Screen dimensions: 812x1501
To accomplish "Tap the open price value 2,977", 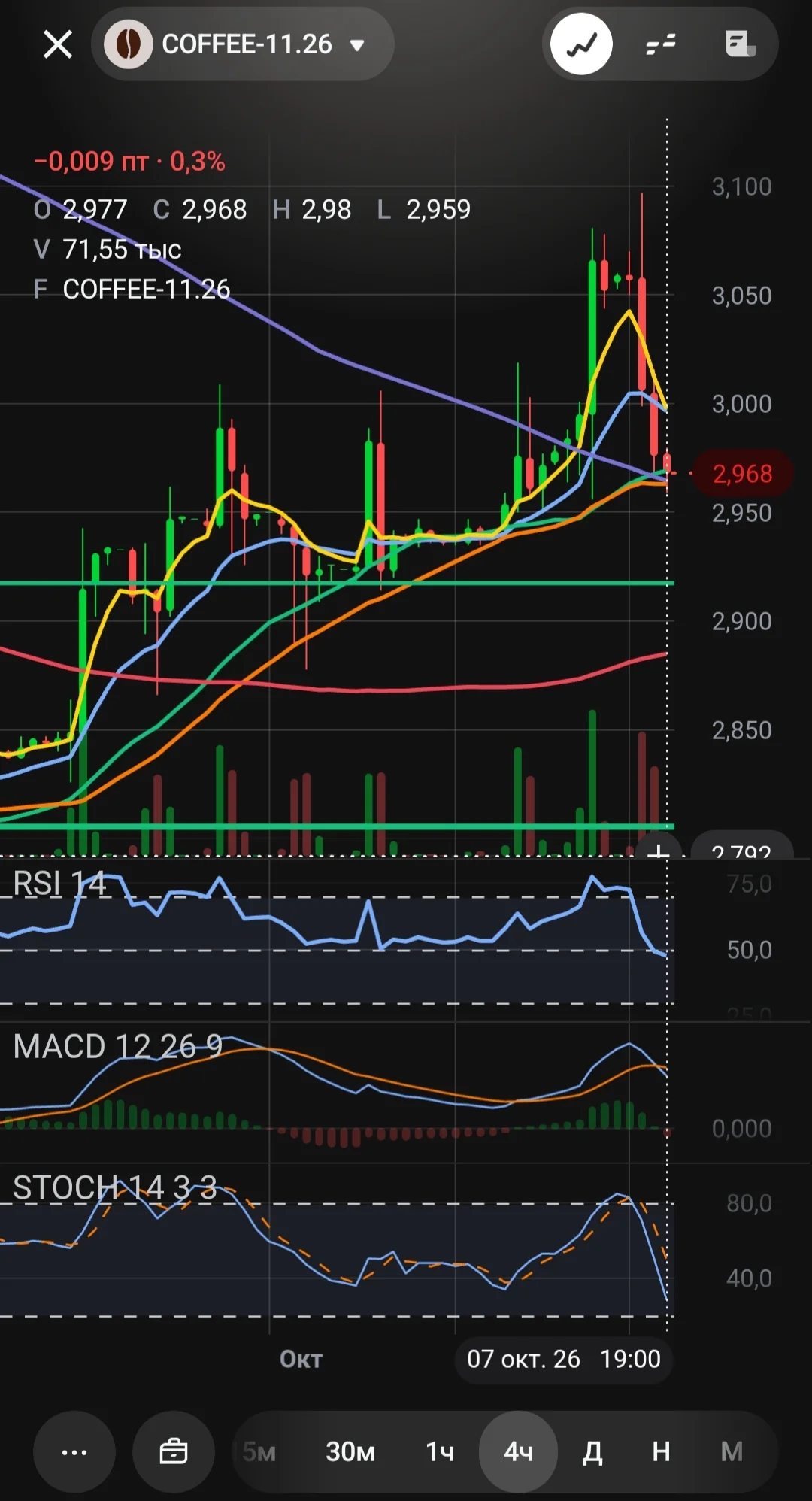I will [95, 210].
